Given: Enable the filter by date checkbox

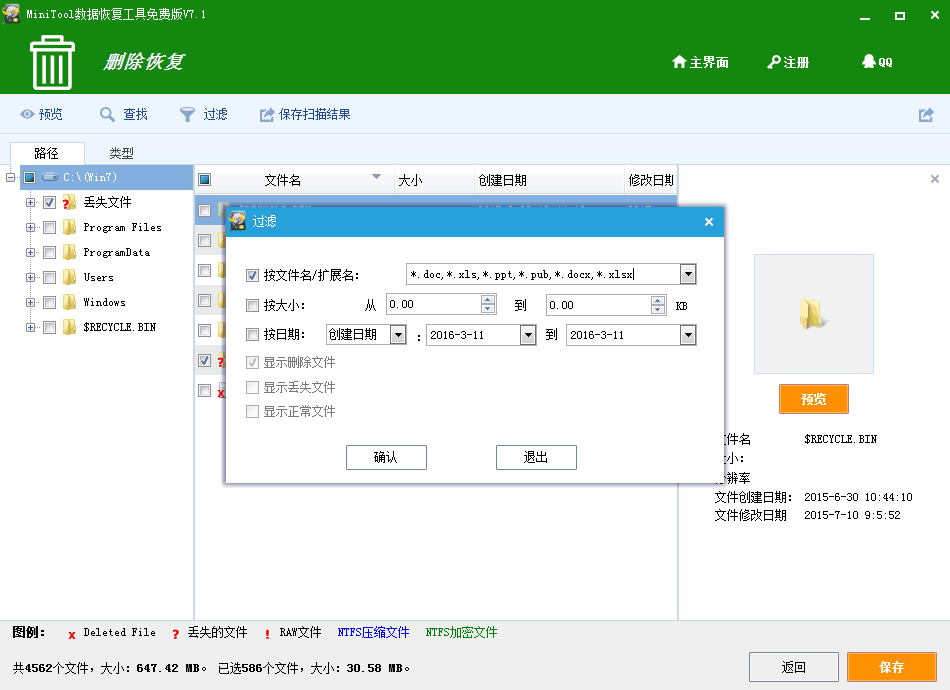Looking at the screenshot, I should [x=253, y=334].
